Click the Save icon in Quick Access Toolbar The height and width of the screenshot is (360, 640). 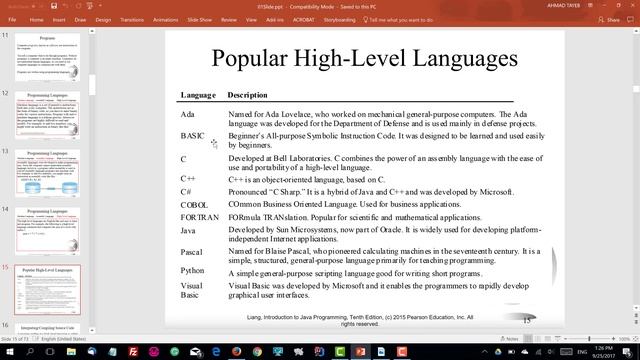point(54,6)
